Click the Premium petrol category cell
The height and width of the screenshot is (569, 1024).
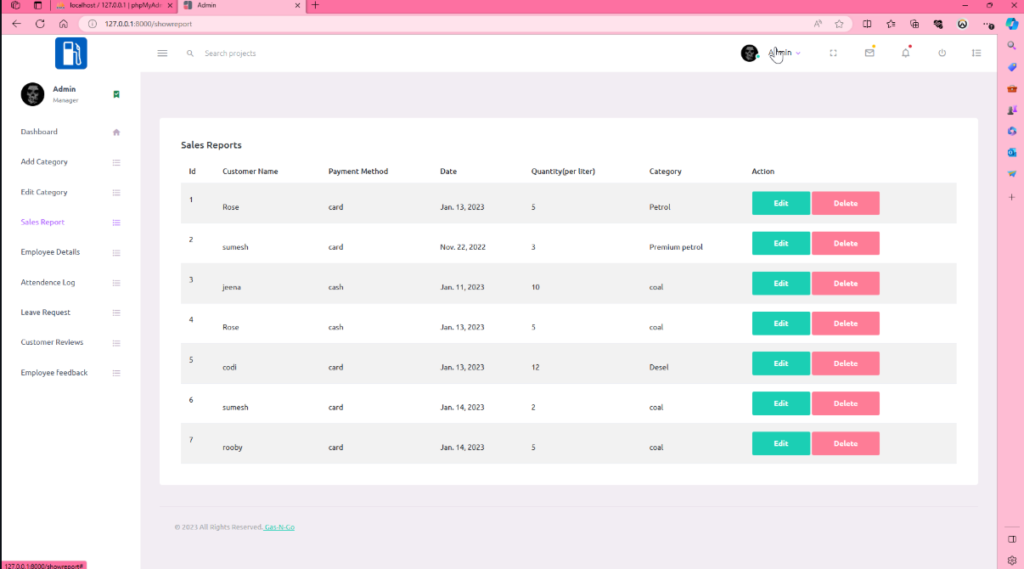tap(676, 247)
